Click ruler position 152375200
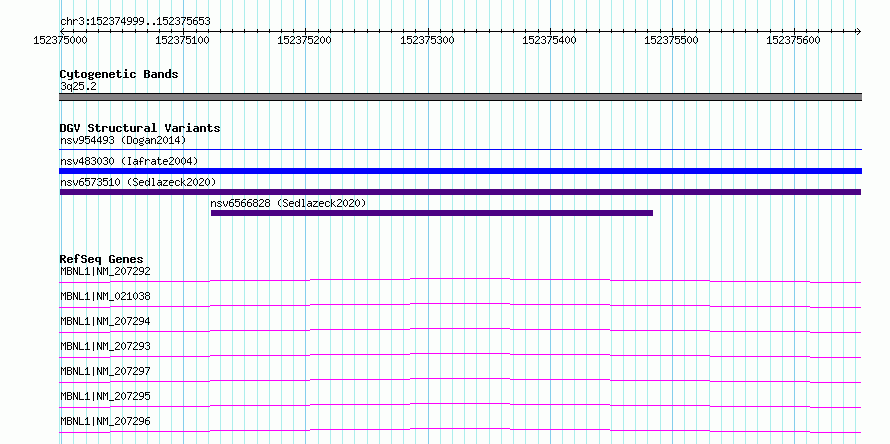The image size is (890, 444). pos(305,40)
